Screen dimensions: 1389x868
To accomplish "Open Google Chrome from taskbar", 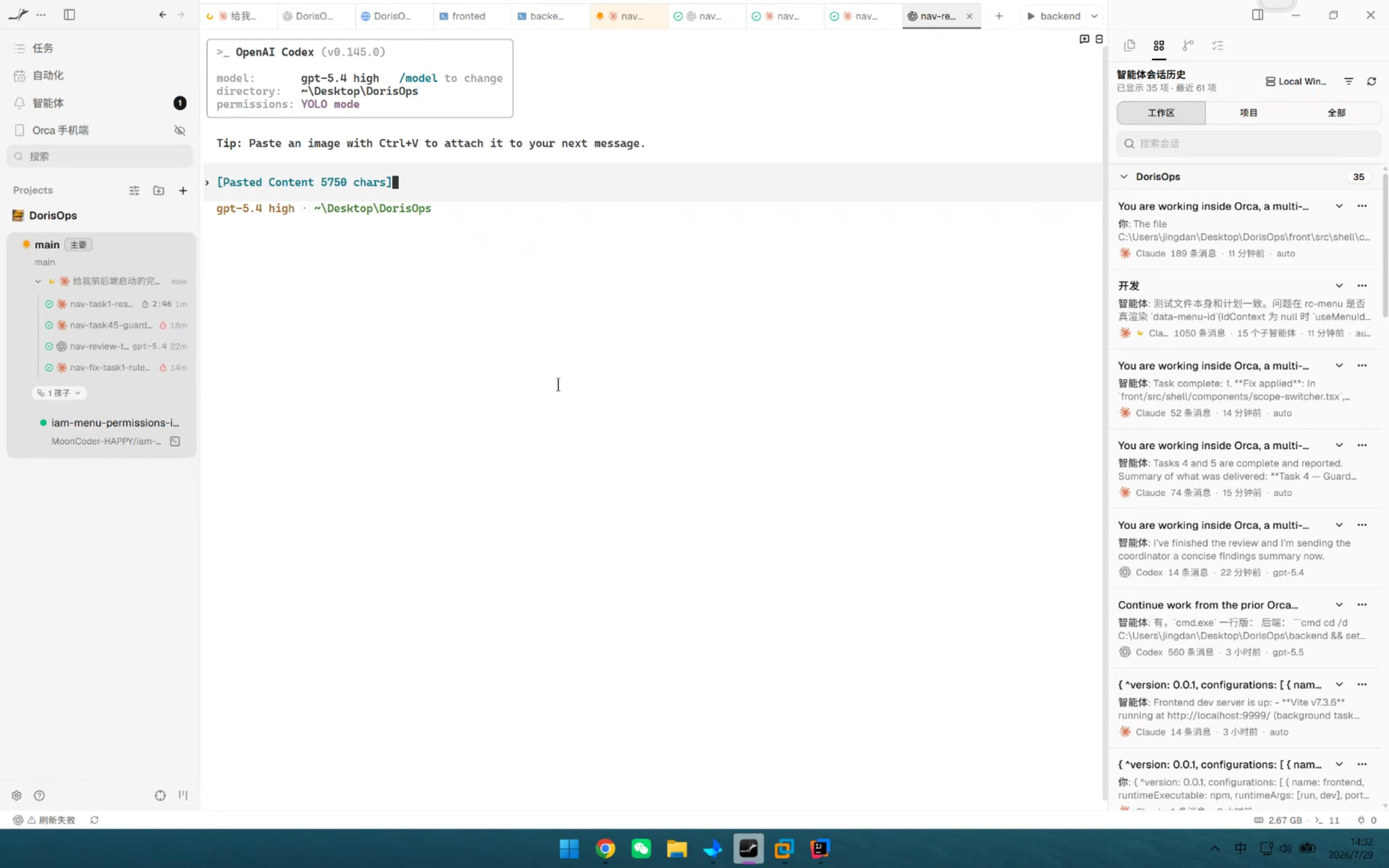I will (606, 848).
